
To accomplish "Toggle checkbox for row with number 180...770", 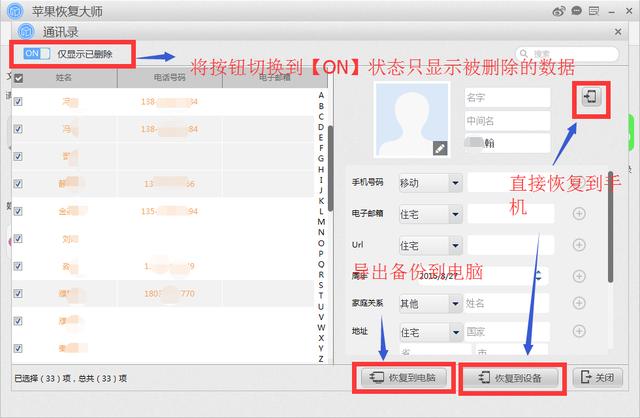I will [x=18, y=293].
